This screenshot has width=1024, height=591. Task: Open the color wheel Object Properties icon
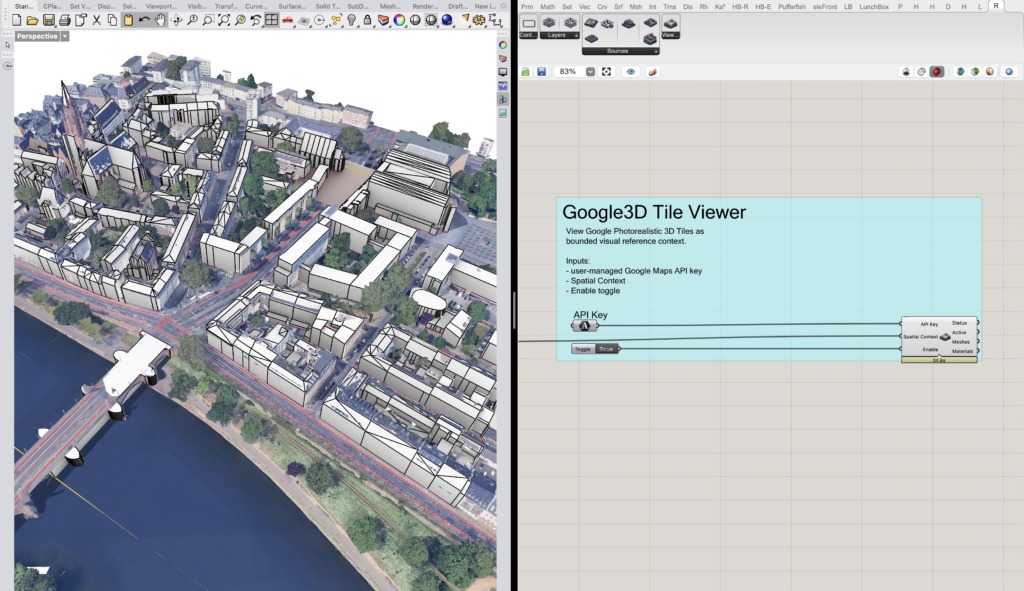pyautogui.click(x=399, y=20)
